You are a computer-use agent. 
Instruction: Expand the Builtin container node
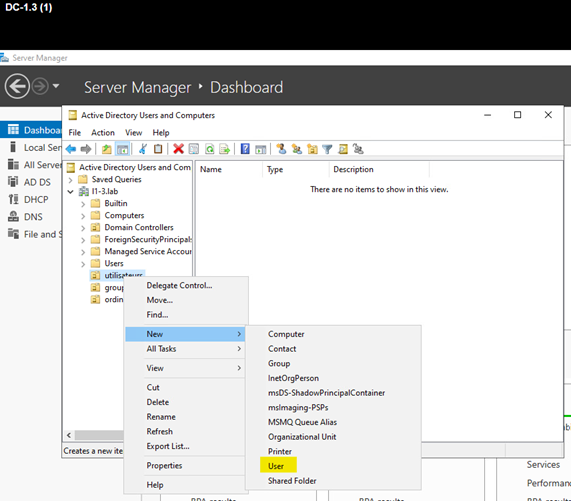click(x=83, y=204)
